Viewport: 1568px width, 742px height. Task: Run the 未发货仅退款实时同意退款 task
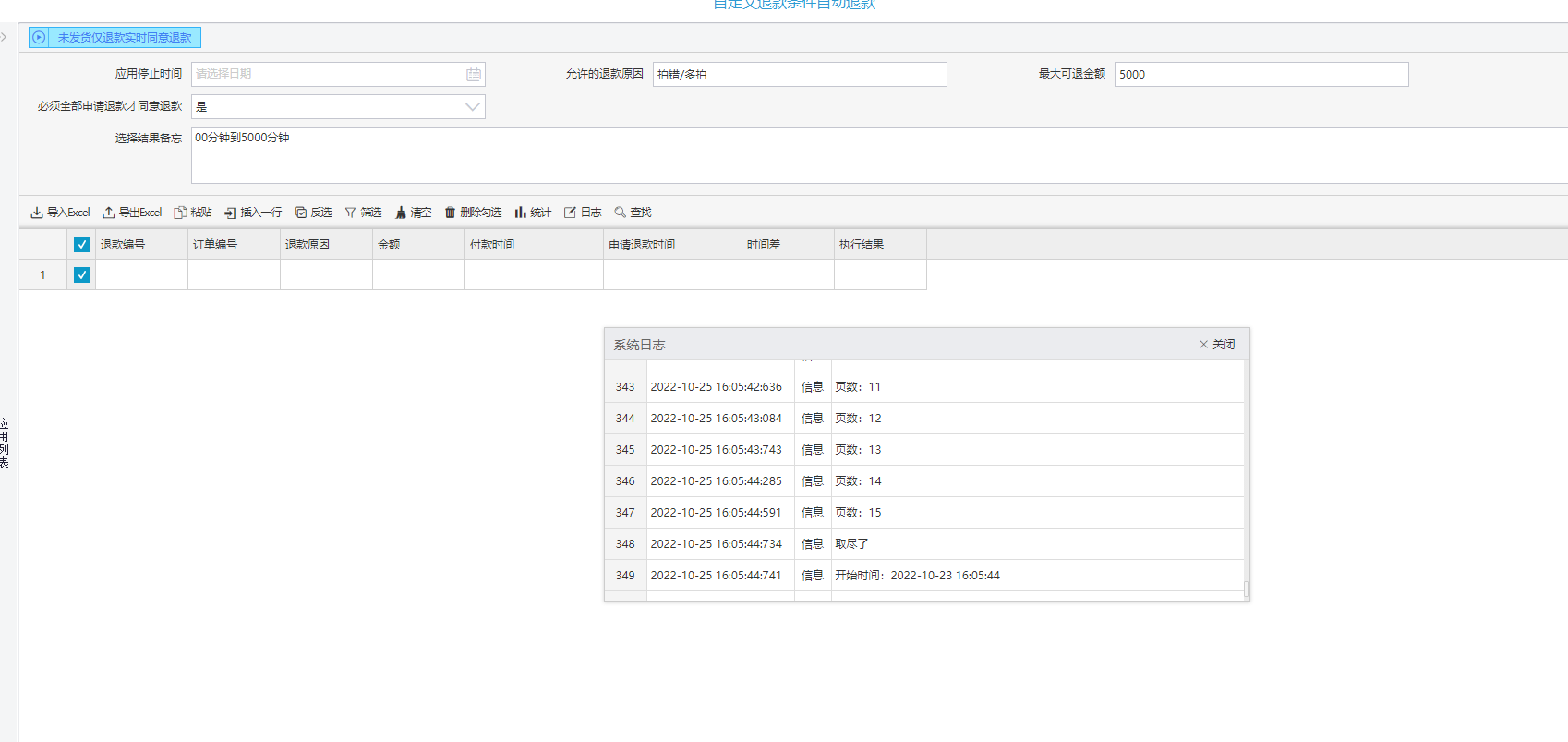[x=115, y=38]
